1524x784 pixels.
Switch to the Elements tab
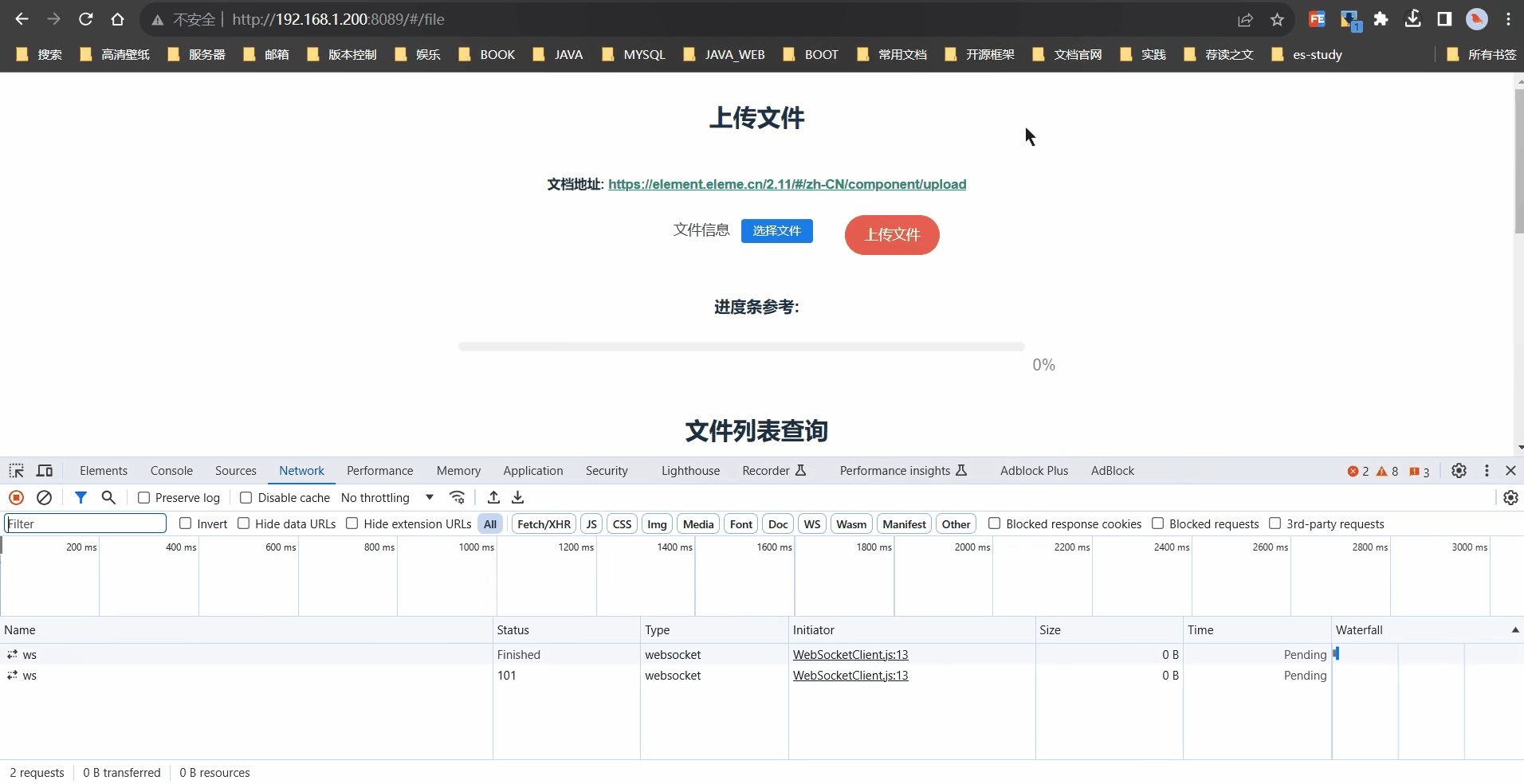pyautogui.click(x=104, y=471)
